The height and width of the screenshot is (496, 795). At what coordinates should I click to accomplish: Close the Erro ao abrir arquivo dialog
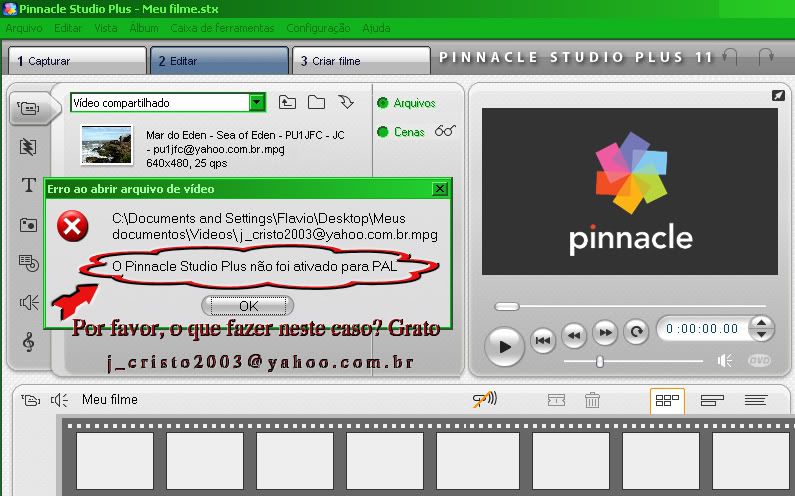440,189
